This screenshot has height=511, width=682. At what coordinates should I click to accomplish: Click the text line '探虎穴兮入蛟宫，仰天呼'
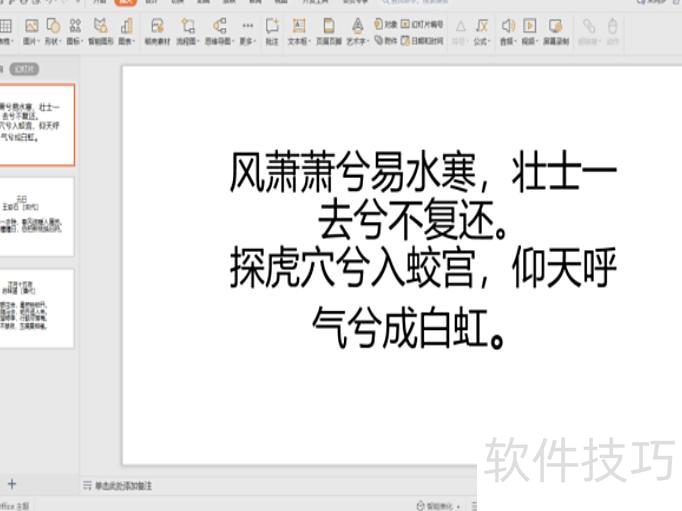click(x=423, y=267)
